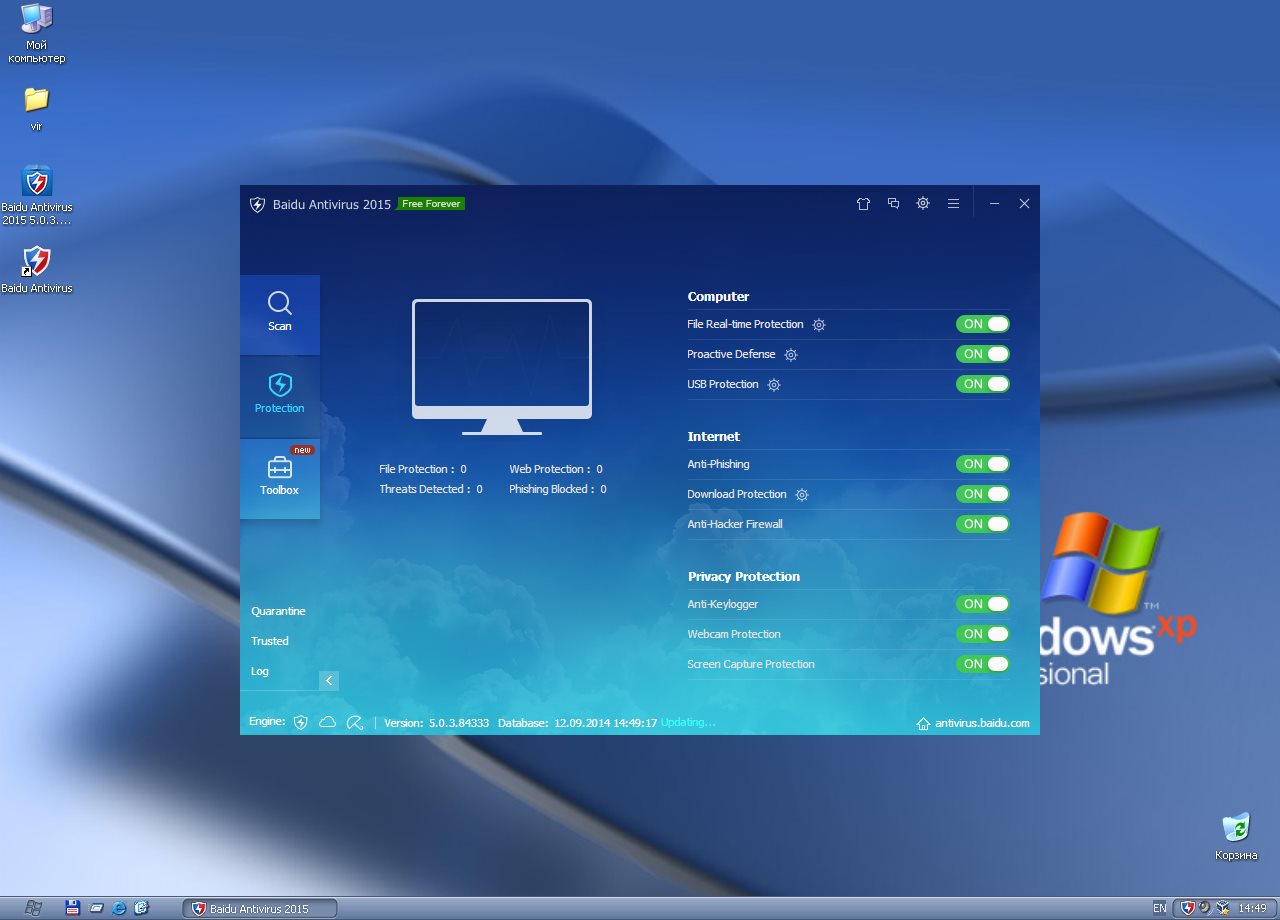Open the Windows Start button
Screen dimensions: 1280x920
[33, 908]
